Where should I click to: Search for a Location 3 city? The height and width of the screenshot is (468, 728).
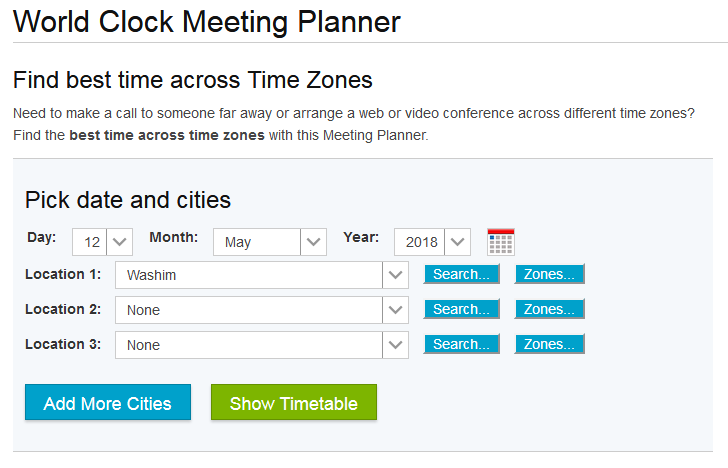pyautogui.click(x=461, y=344)
